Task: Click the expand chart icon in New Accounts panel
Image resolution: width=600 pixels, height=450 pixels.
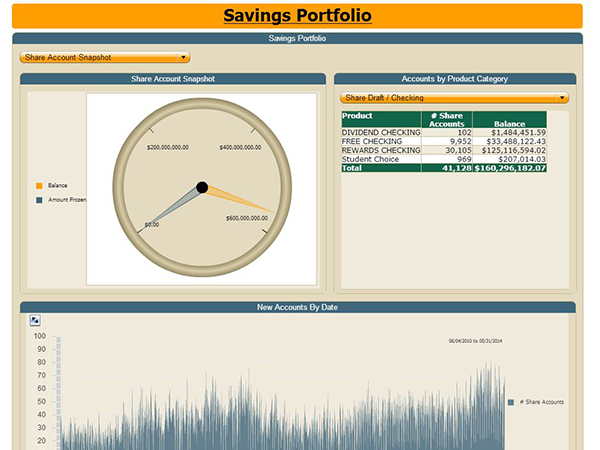Action: [34, 320]
